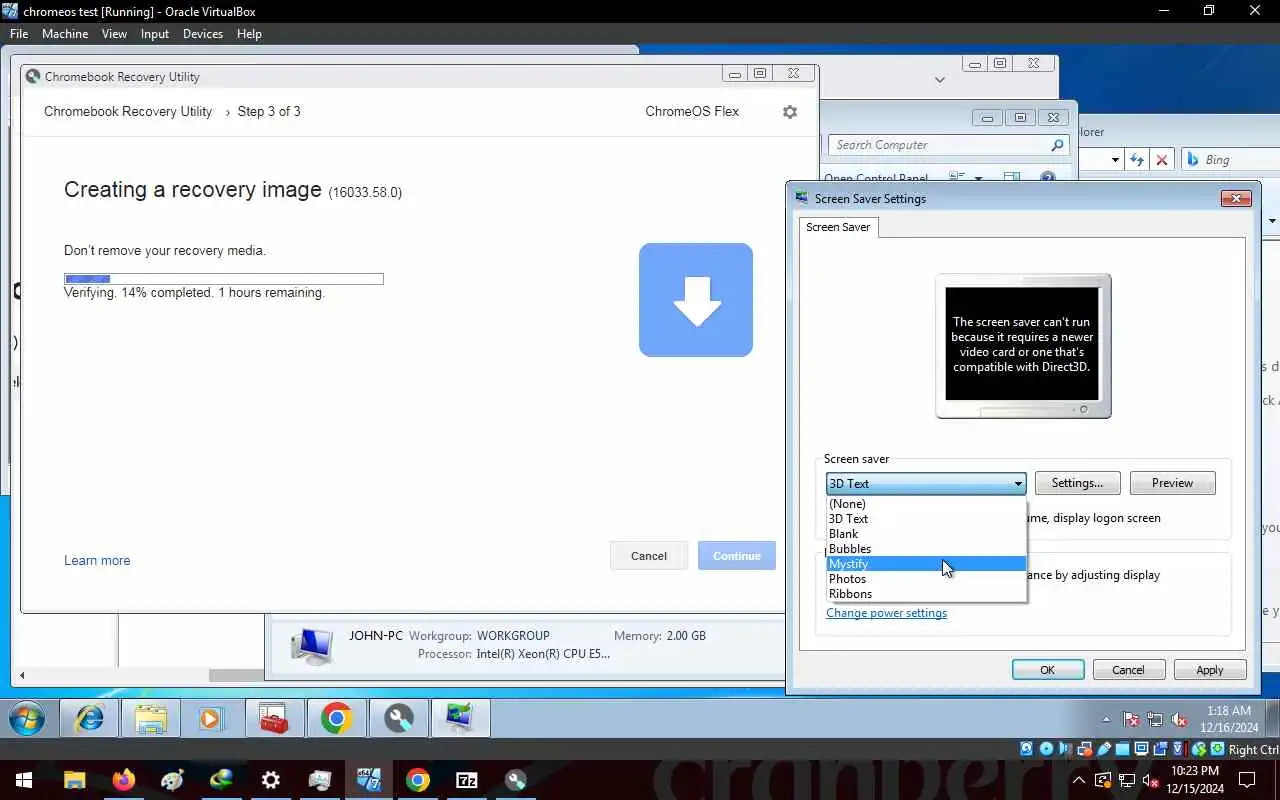Choose Blank from screen saver list

(x=926, y=534)
